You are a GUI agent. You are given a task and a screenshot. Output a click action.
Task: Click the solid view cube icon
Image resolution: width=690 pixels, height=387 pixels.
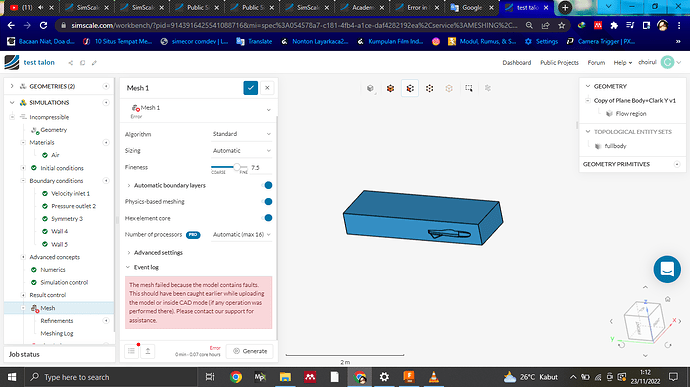(370, 88)
